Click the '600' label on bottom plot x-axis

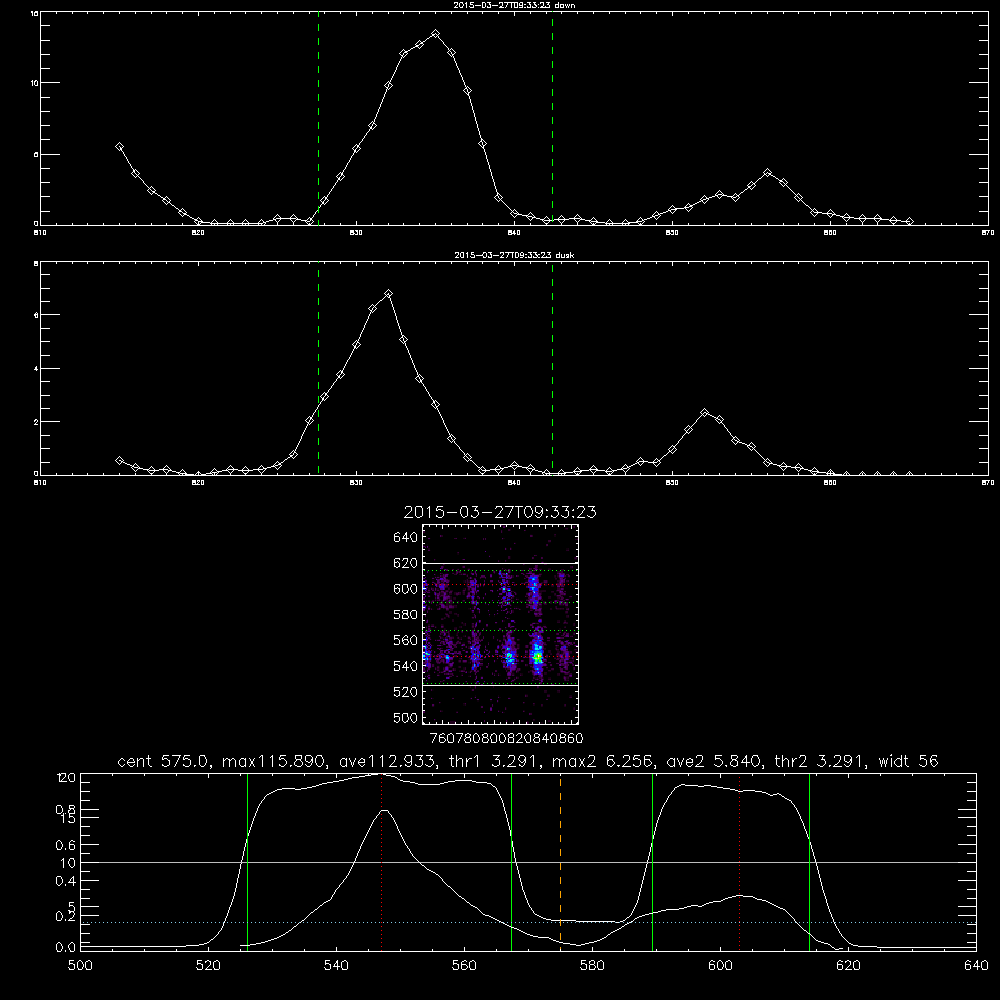tap(720, 966)
